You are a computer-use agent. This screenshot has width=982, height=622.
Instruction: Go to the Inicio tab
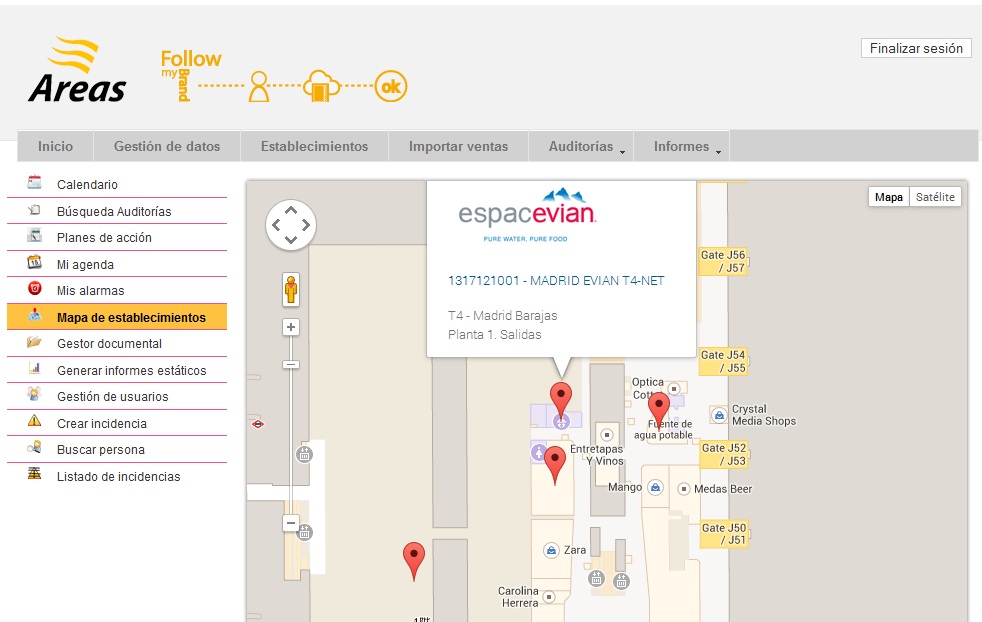(55, 147)
